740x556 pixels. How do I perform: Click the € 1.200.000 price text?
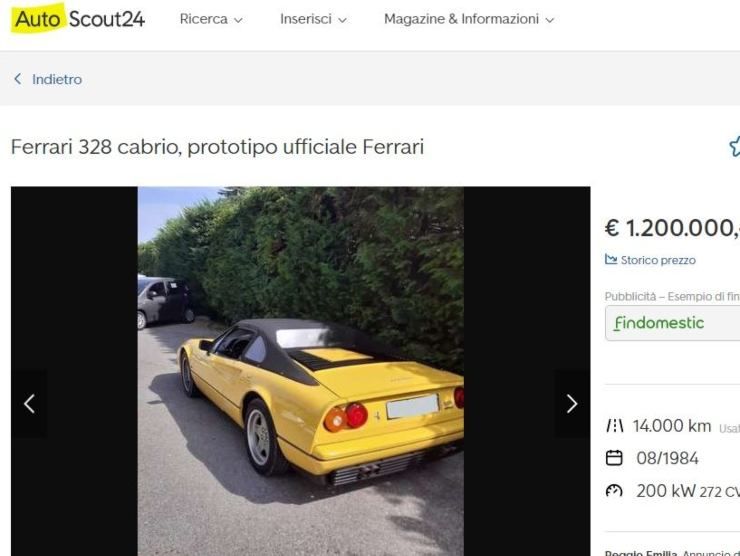(672, 228)
